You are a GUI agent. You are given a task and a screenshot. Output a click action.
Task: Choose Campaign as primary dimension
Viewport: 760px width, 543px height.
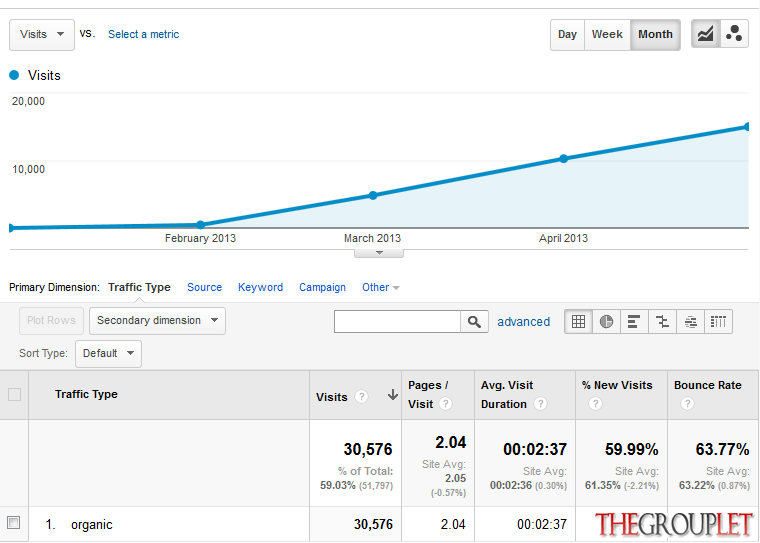click(x=322, y=287)
